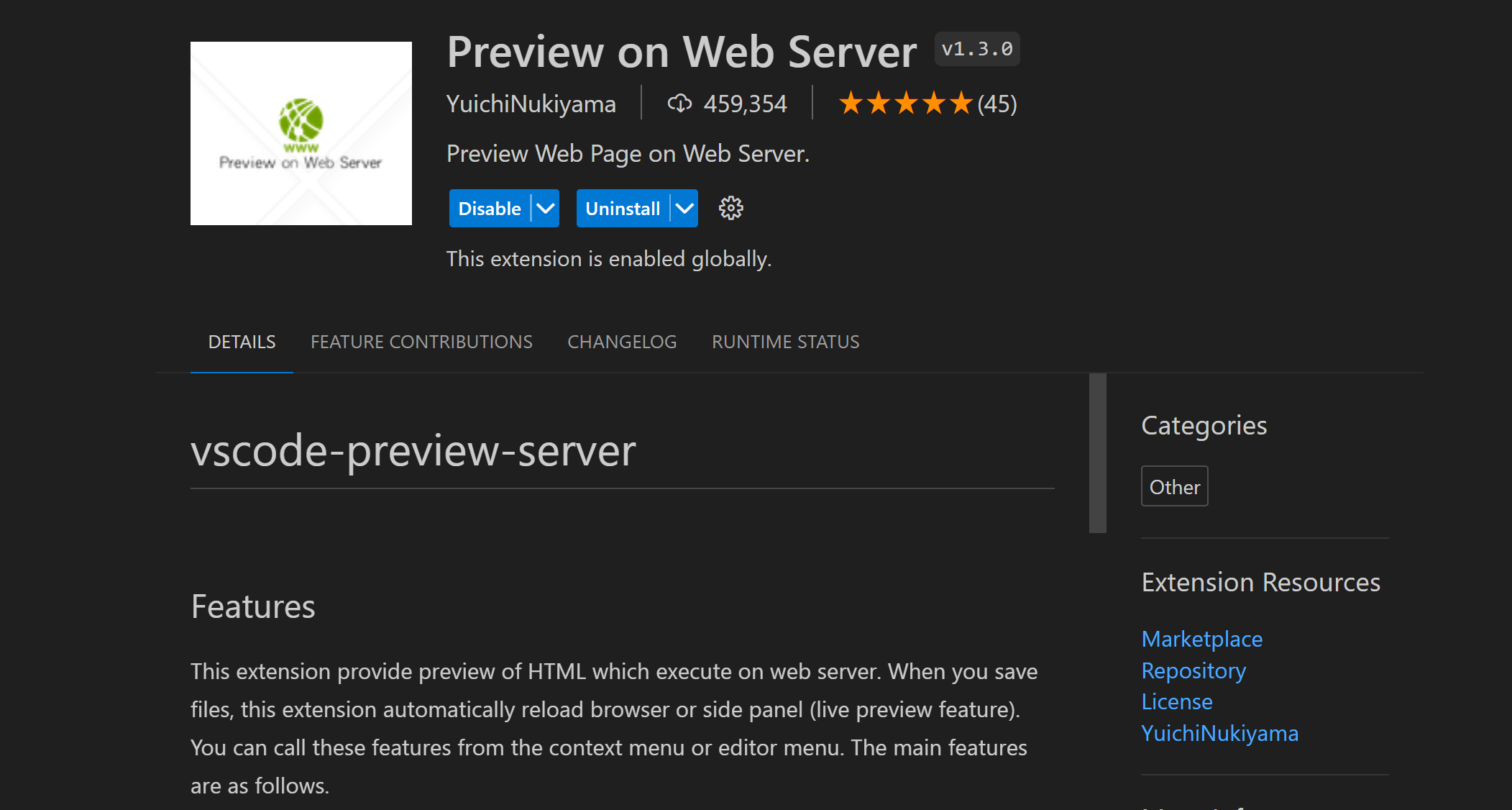The width and height of the screenshot is (1512, 810).
Task: Click the five-star rating icons
Action: coord(905,104)
